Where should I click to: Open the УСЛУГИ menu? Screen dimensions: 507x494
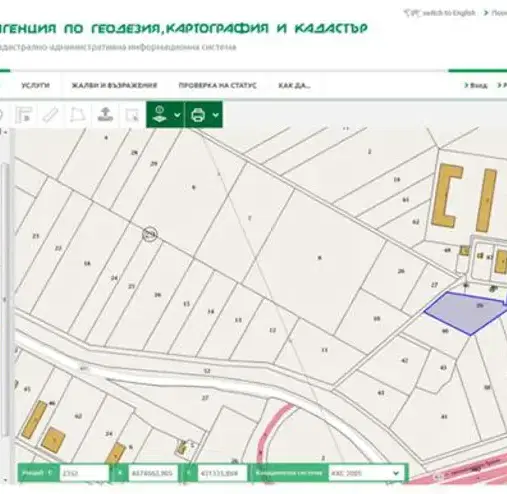point(35,85)
